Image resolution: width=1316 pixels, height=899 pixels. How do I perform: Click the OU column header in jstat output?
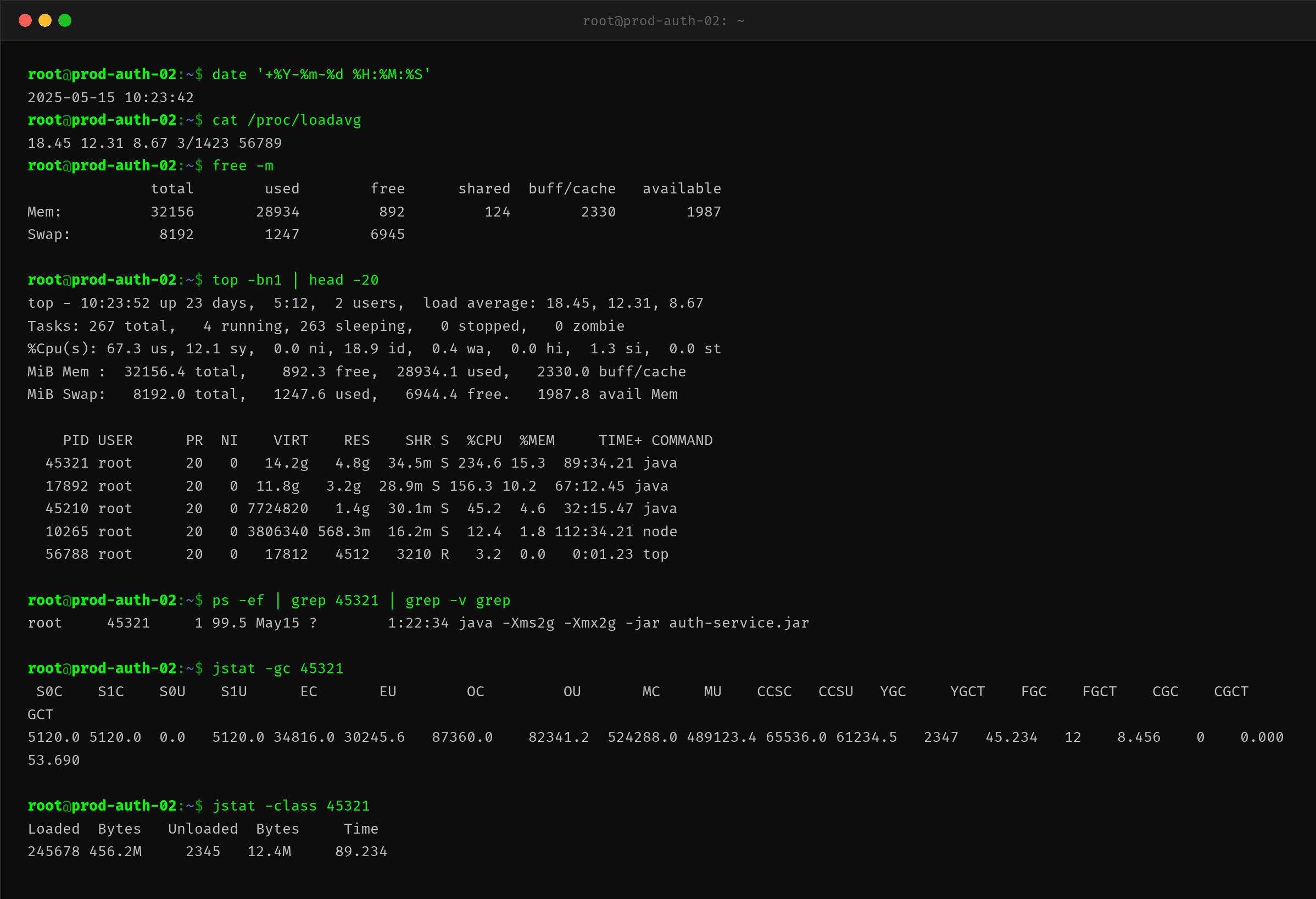(x=572, y=691)
